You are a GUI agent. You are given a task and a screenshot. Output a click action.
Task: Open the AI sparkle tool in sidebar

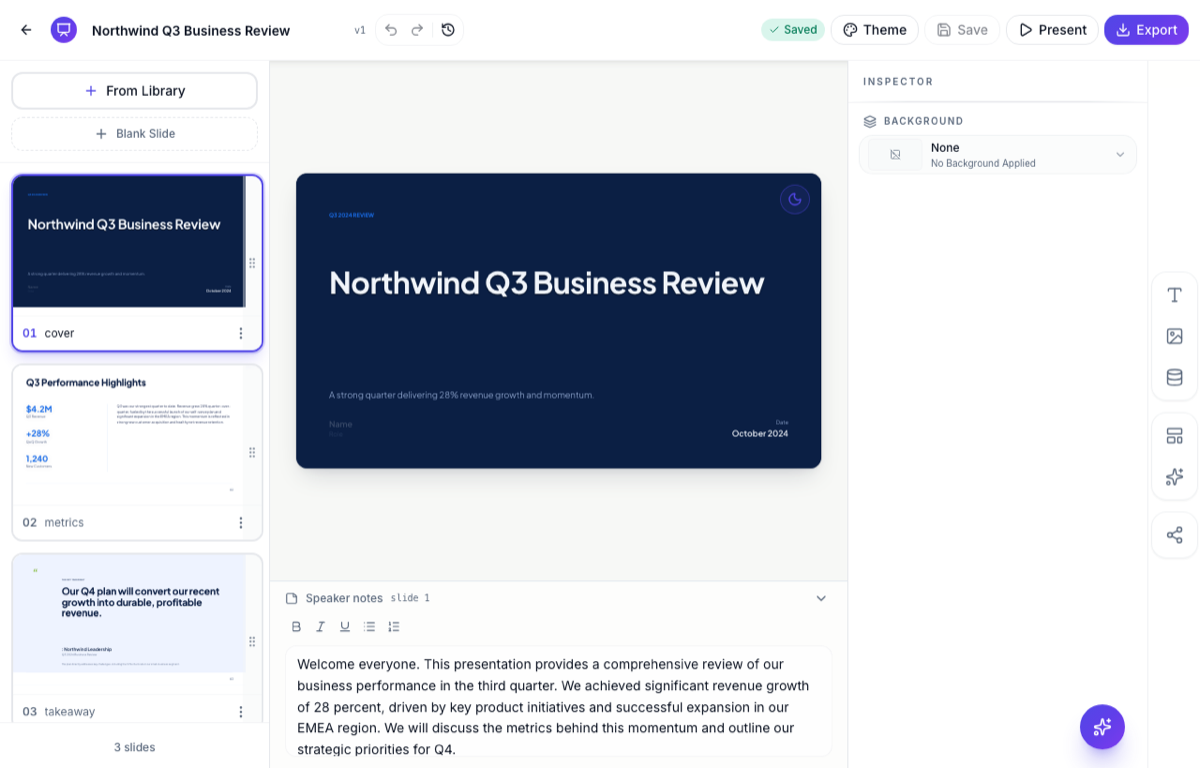[1175, 477]
